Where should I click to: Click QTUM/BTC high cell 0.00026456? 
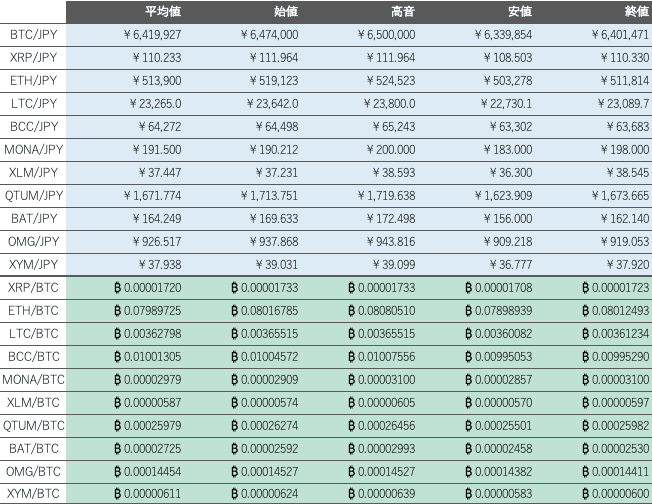pos(382,425)
